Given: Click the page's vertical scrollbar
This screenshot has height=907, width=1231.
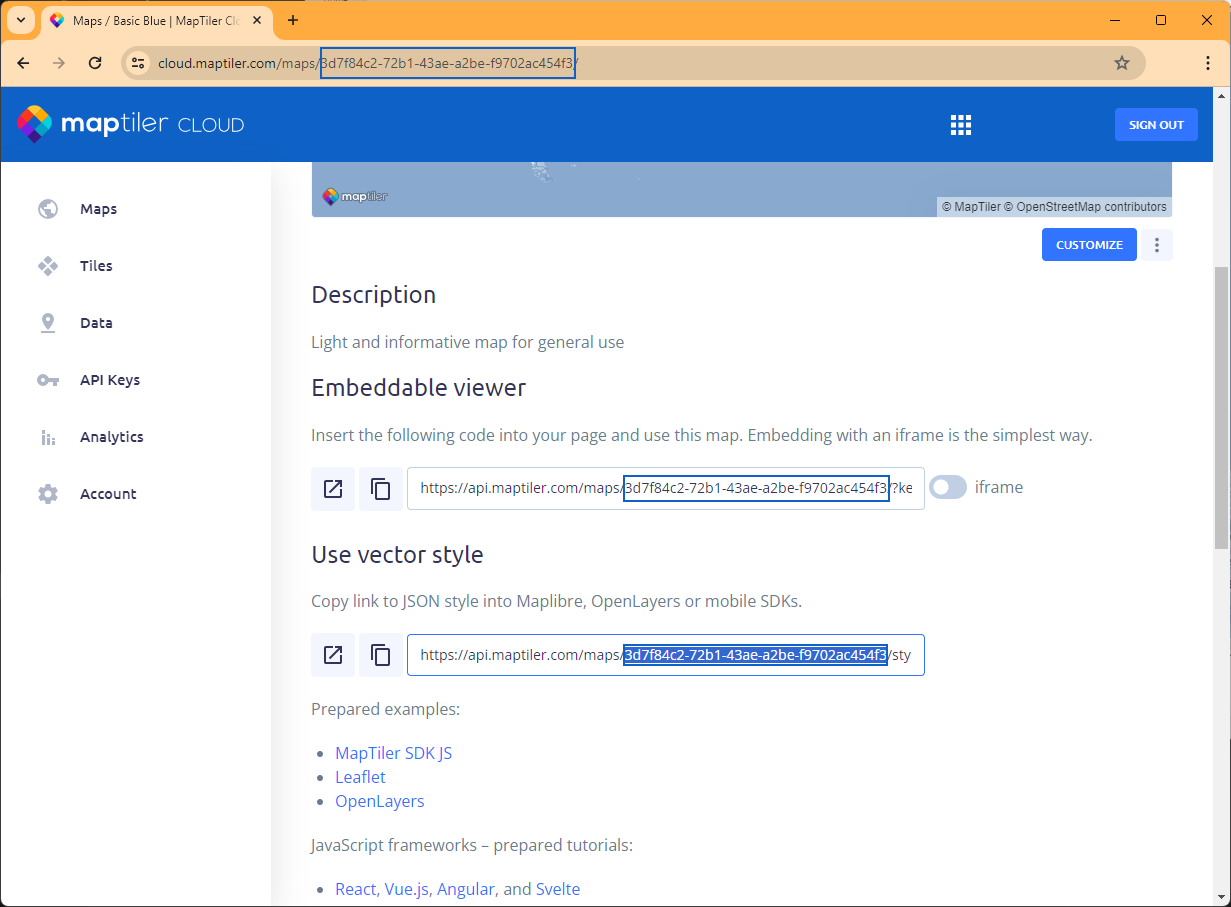Looking at the screenshot, I should point(1221,407).
